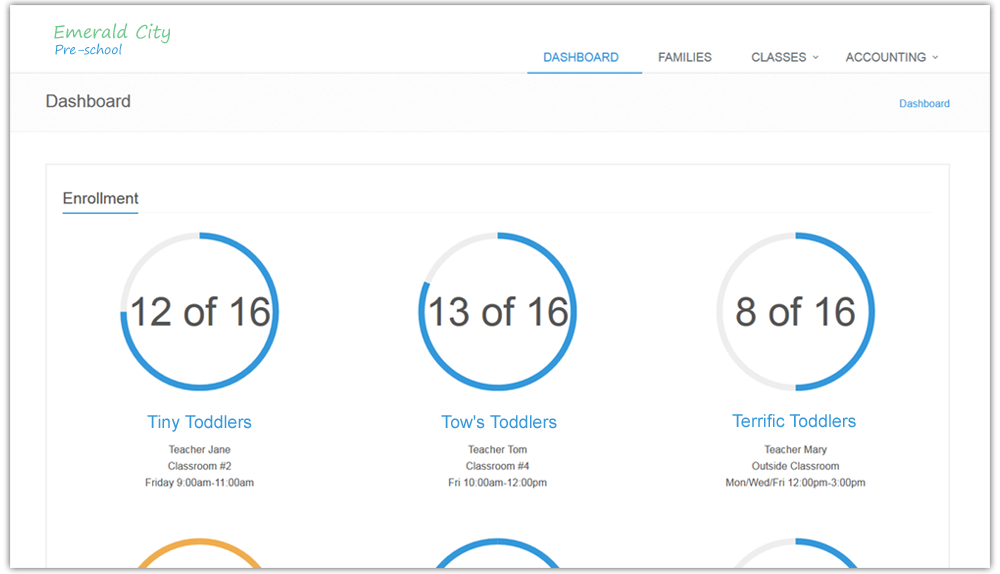Image resolution: width=1000 pixels, height=574 pixels.
Task: Open the Tiny Toddlers class link
Action: 199,422
